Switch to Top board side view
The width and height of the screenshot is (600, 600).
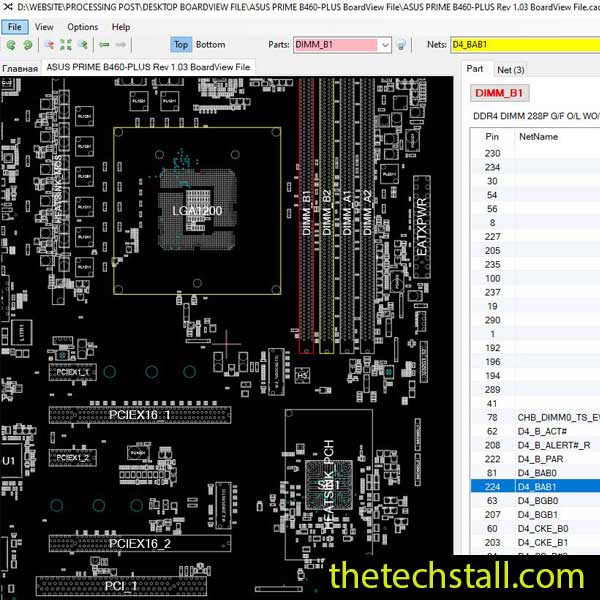click(180, 45)
